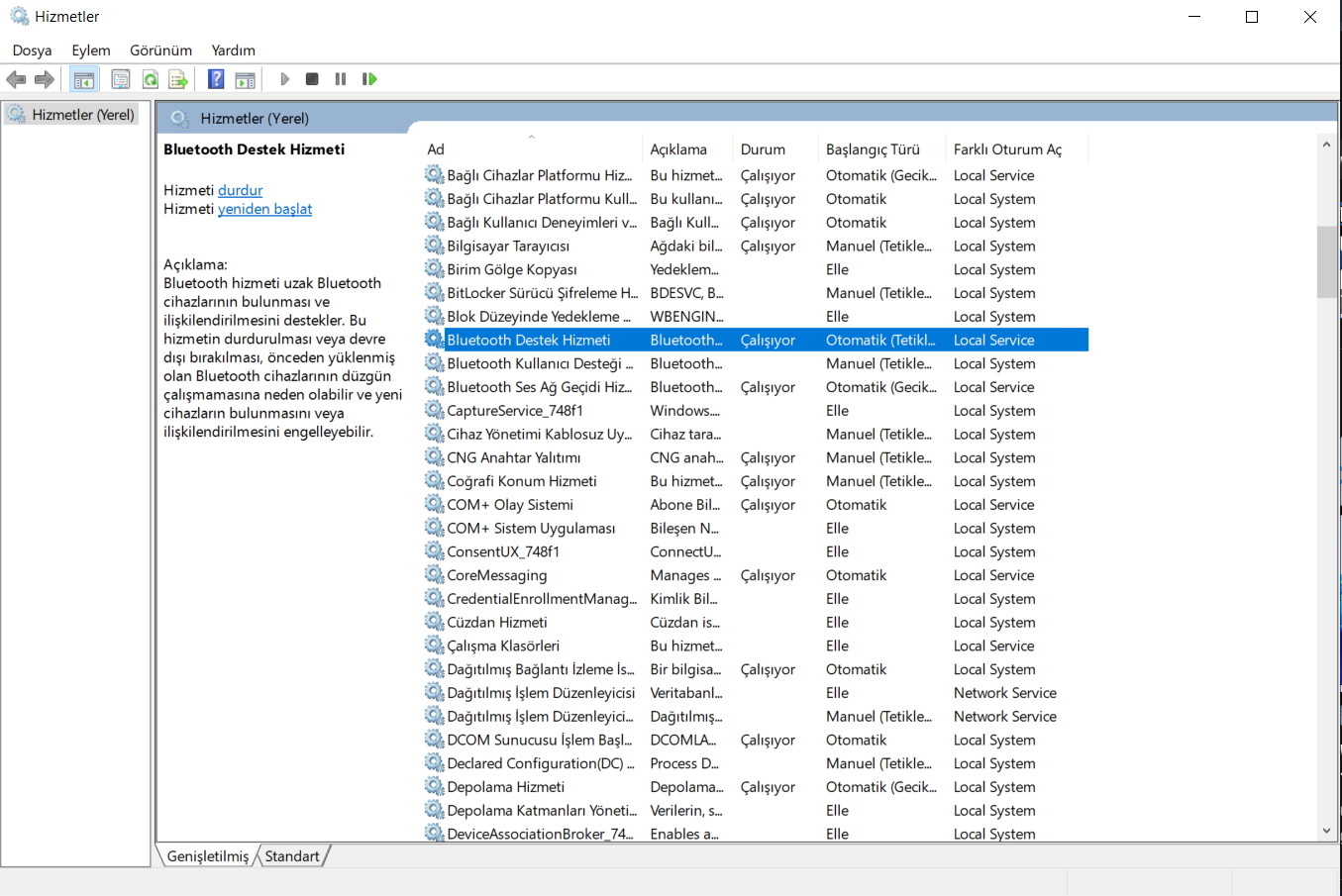
Task: Click the scrollbar down arrow in the services list
Action: pyautogui.click(x=1326, y=832)
